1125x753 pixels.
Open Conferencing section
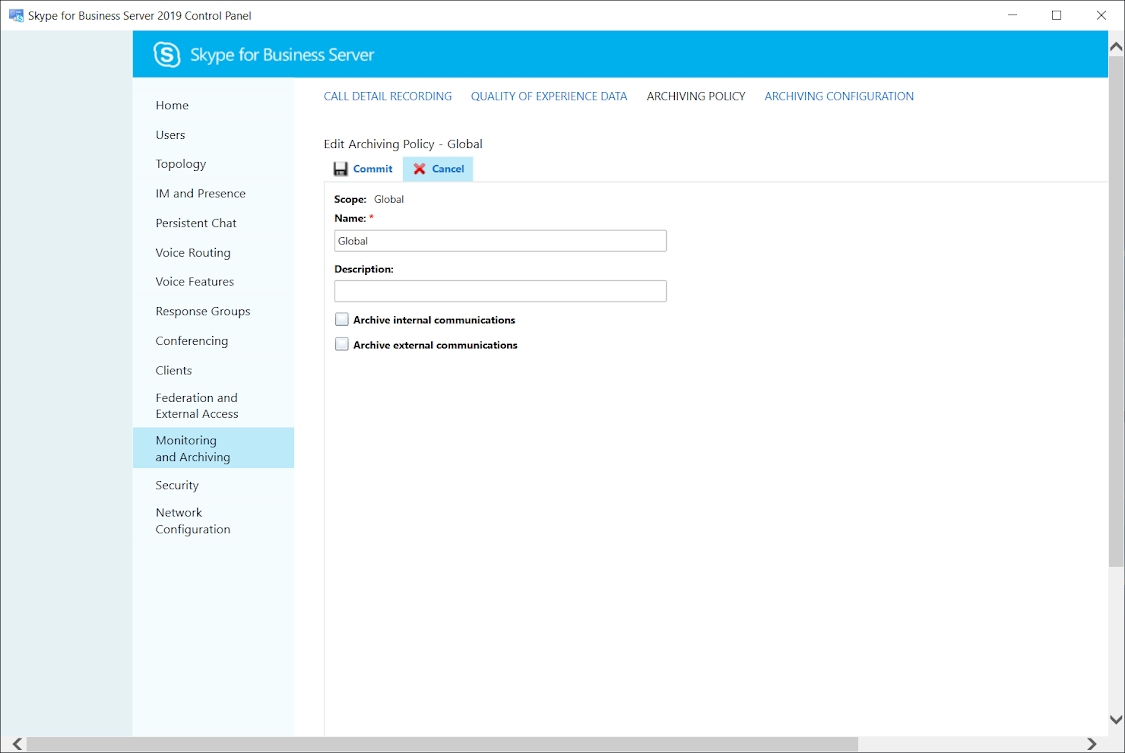point(192,341)
